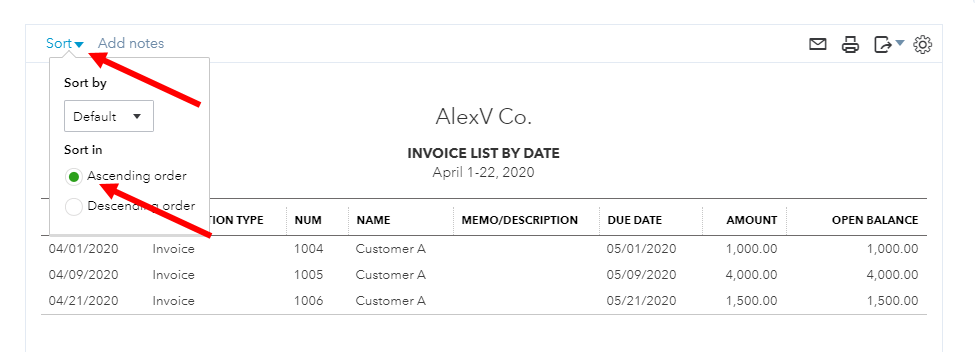Click invoice number 1004
975x363 pixels.
[309, 249]
